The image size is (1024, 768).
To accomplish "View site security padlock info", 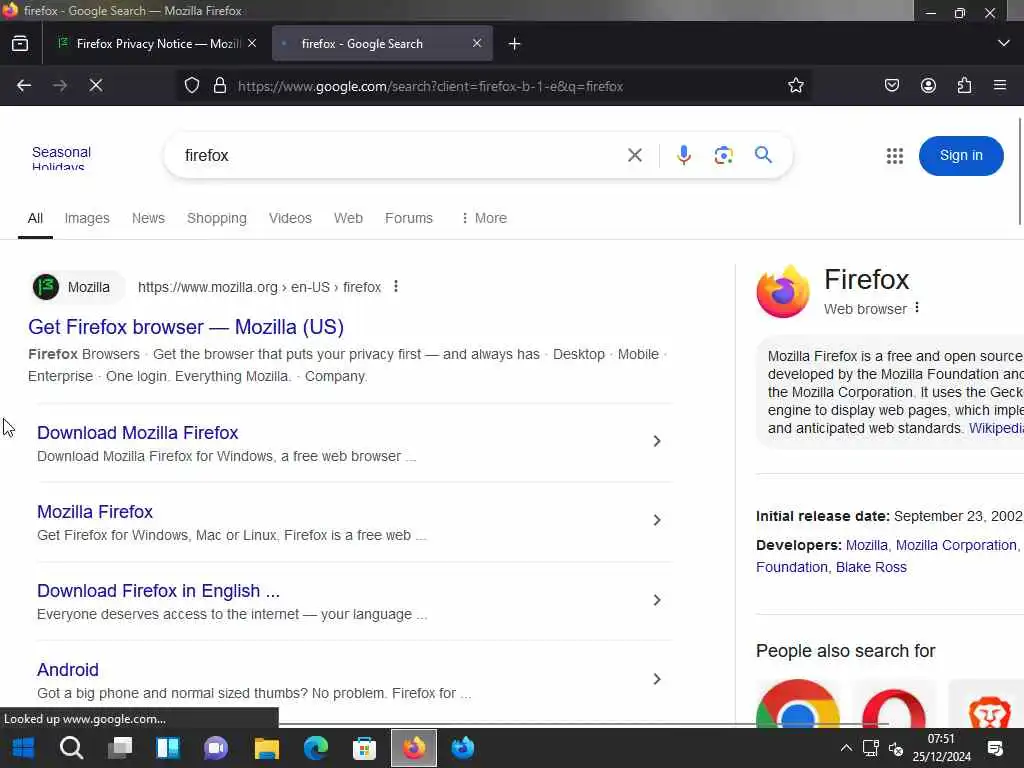I will [x=220, y=86].
